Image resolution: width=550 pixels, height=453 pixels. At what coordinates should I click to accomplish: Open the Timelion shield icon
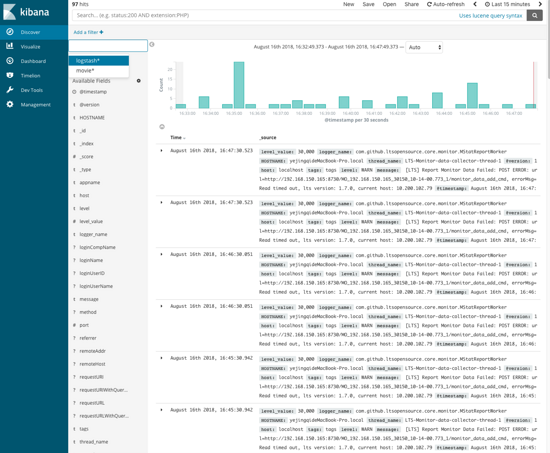tap(10, 75)
